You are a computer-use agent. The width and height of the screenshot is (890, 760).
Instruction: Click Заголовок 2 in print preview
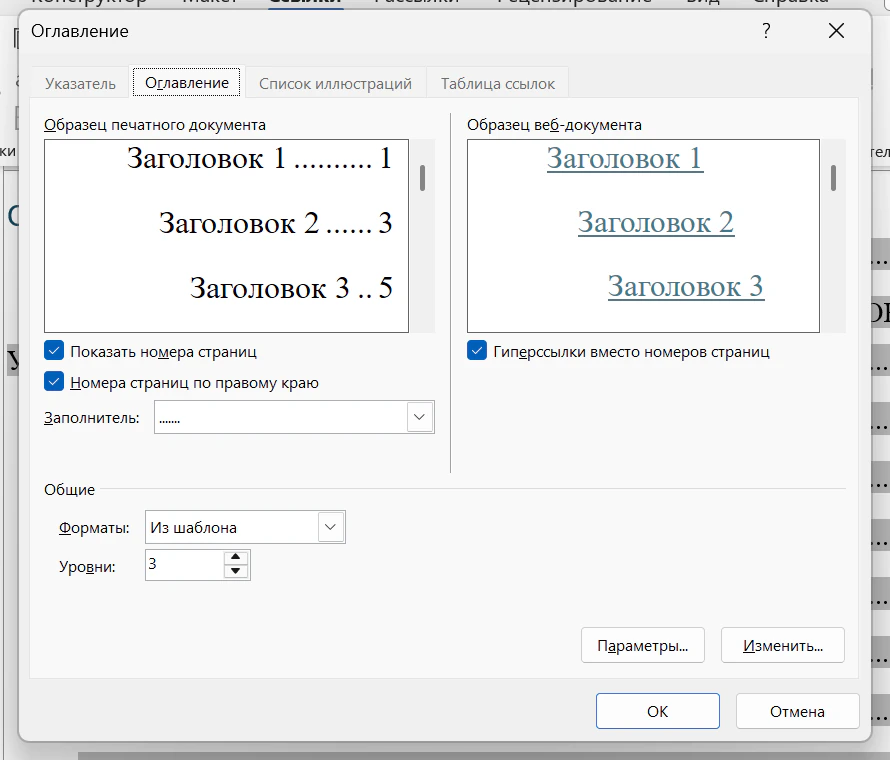[239, 222]
